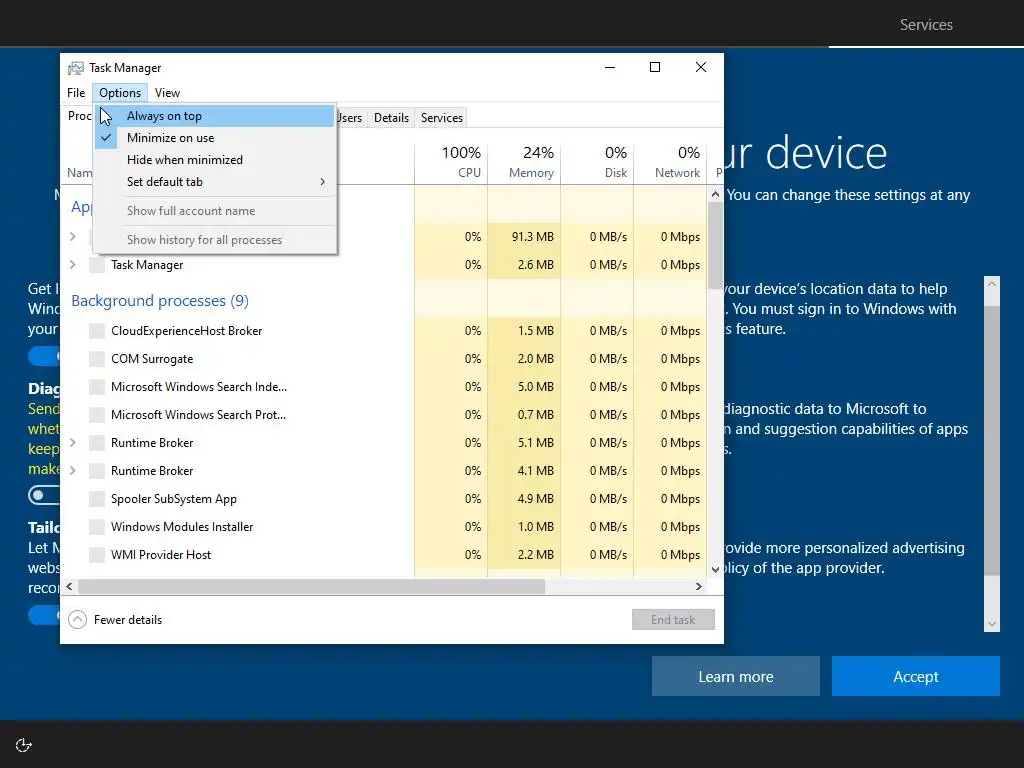Click the Task Manager process icon
This screenshot has height=768, width=1024.
(x=97, y=265)
